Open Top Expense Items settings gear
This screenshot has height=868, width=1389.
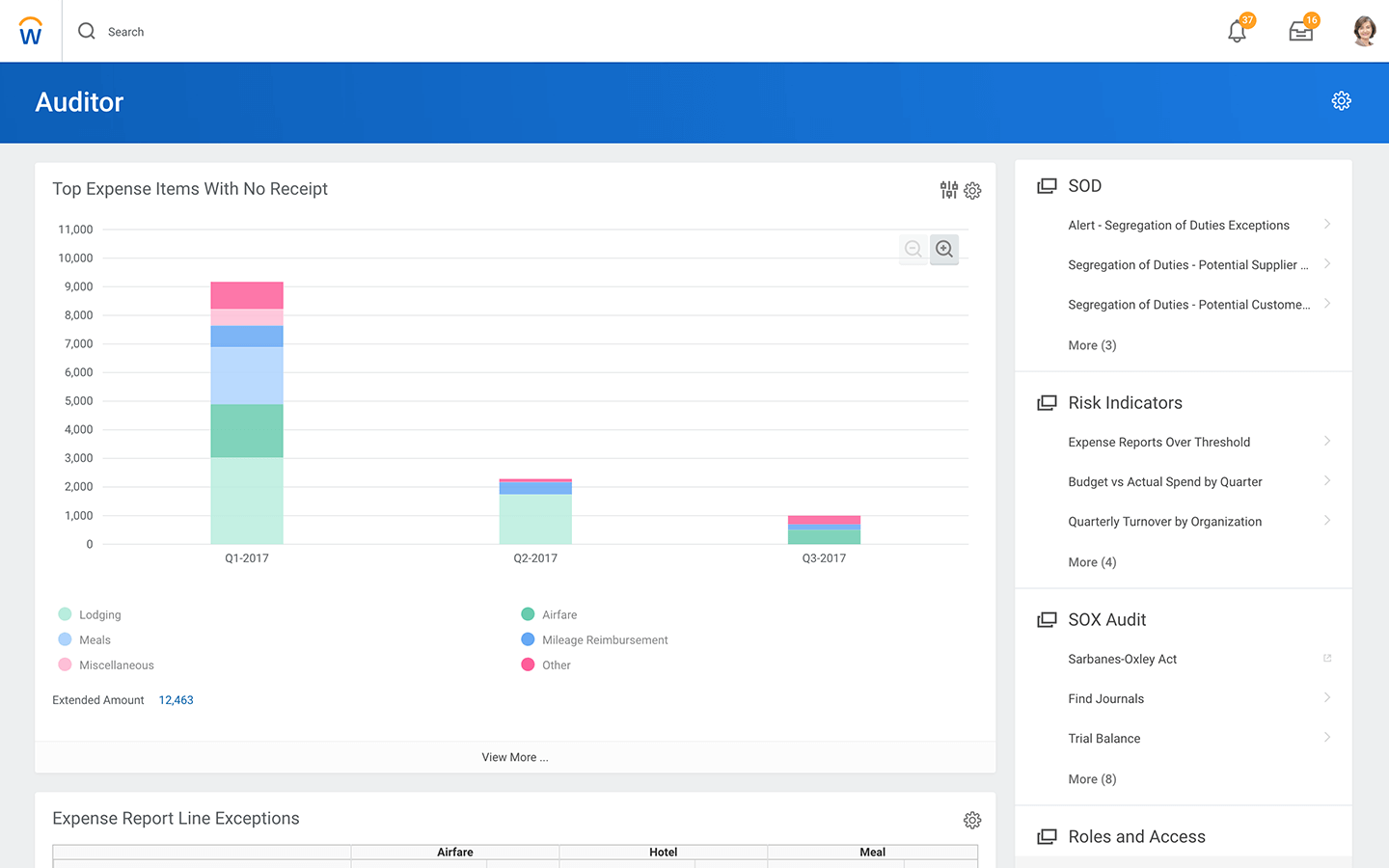(972, 191)
